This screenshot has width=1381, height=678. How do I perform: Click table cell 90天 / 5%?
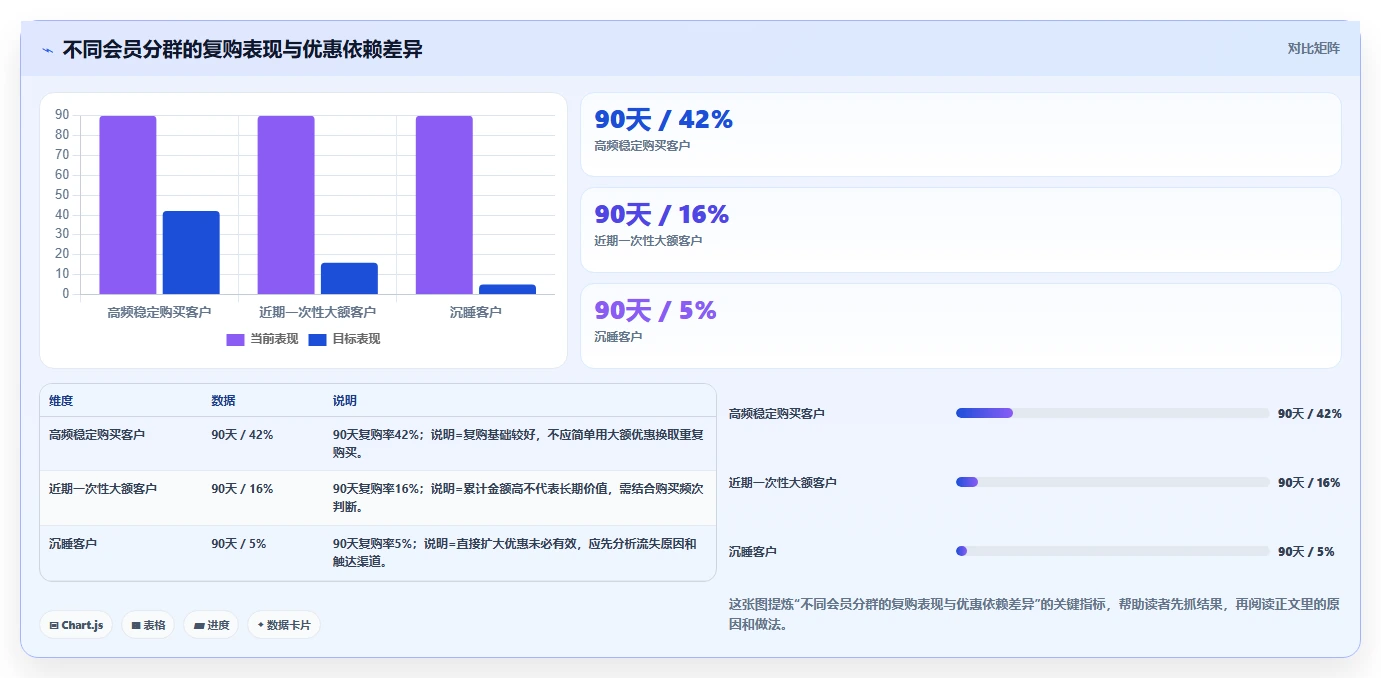239,544
